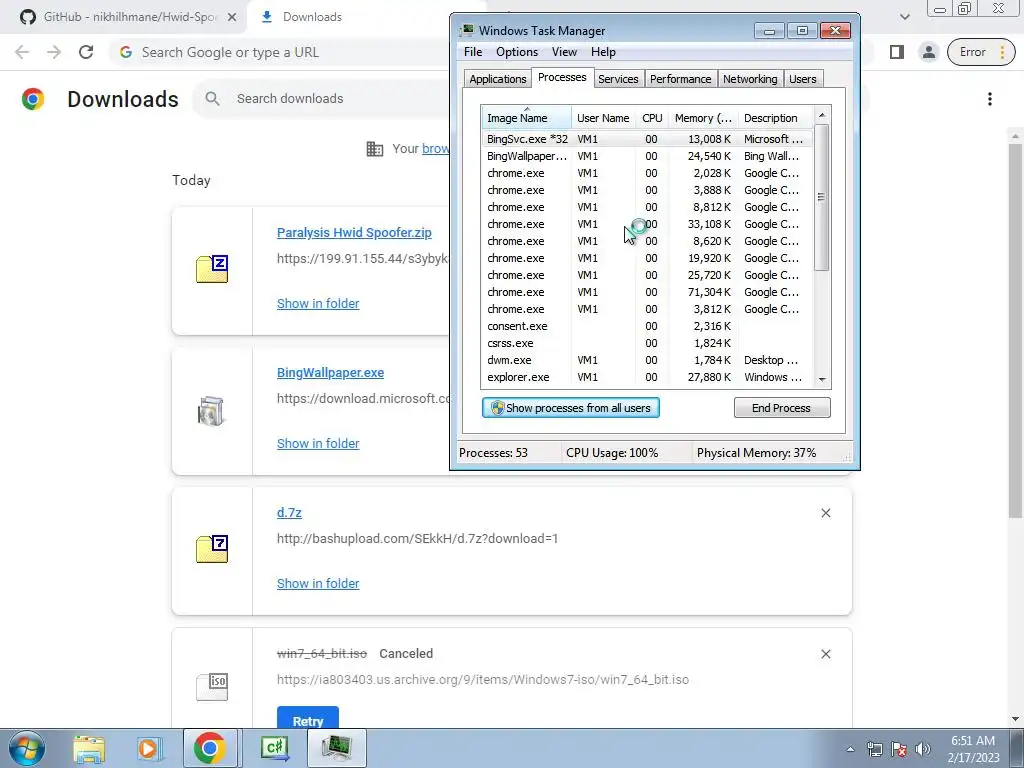Click the Downloads page vertical scrollbar
This screenshot has width=1024, height=768.
click(x=1015, y=330)
